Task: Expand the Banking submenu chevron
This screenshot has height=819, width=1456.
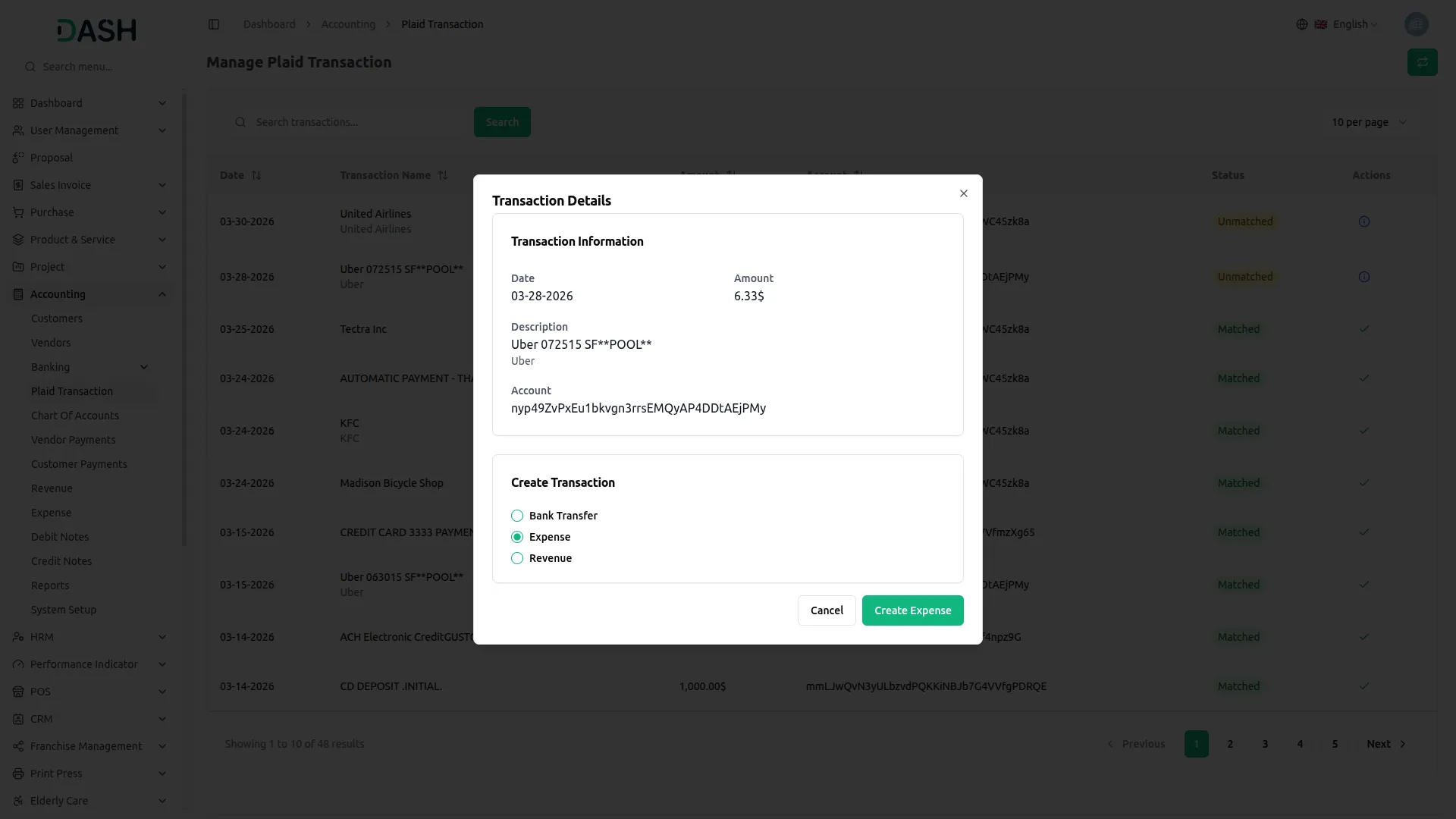Action: [x=144, y=367]
